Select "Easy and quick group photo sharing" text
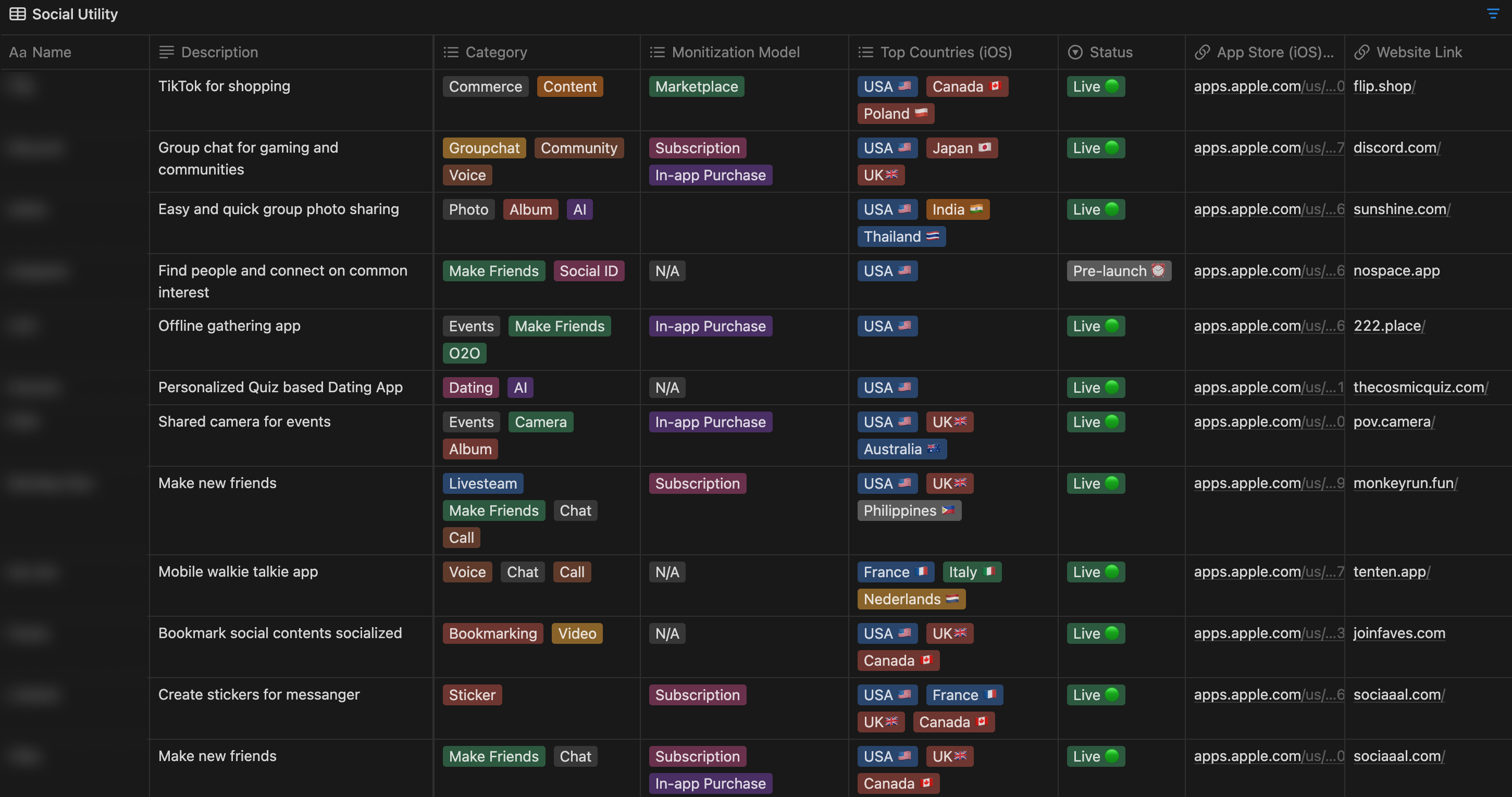Viewport: 1512px width, 797px height. click(279, 209)
